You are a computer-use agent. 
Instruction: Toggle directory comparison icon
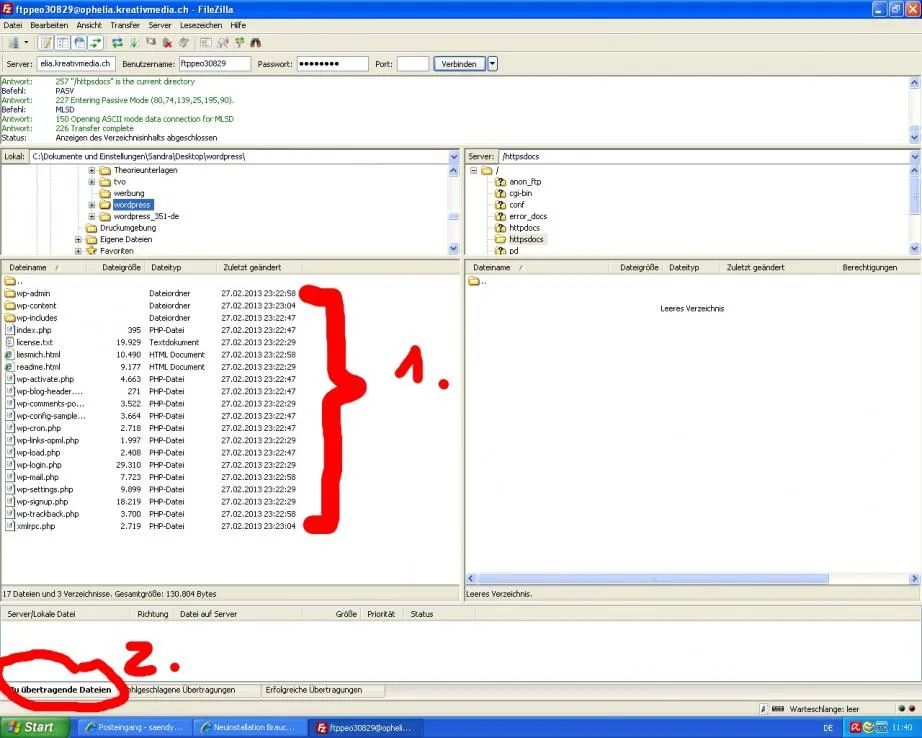[222, 42]
